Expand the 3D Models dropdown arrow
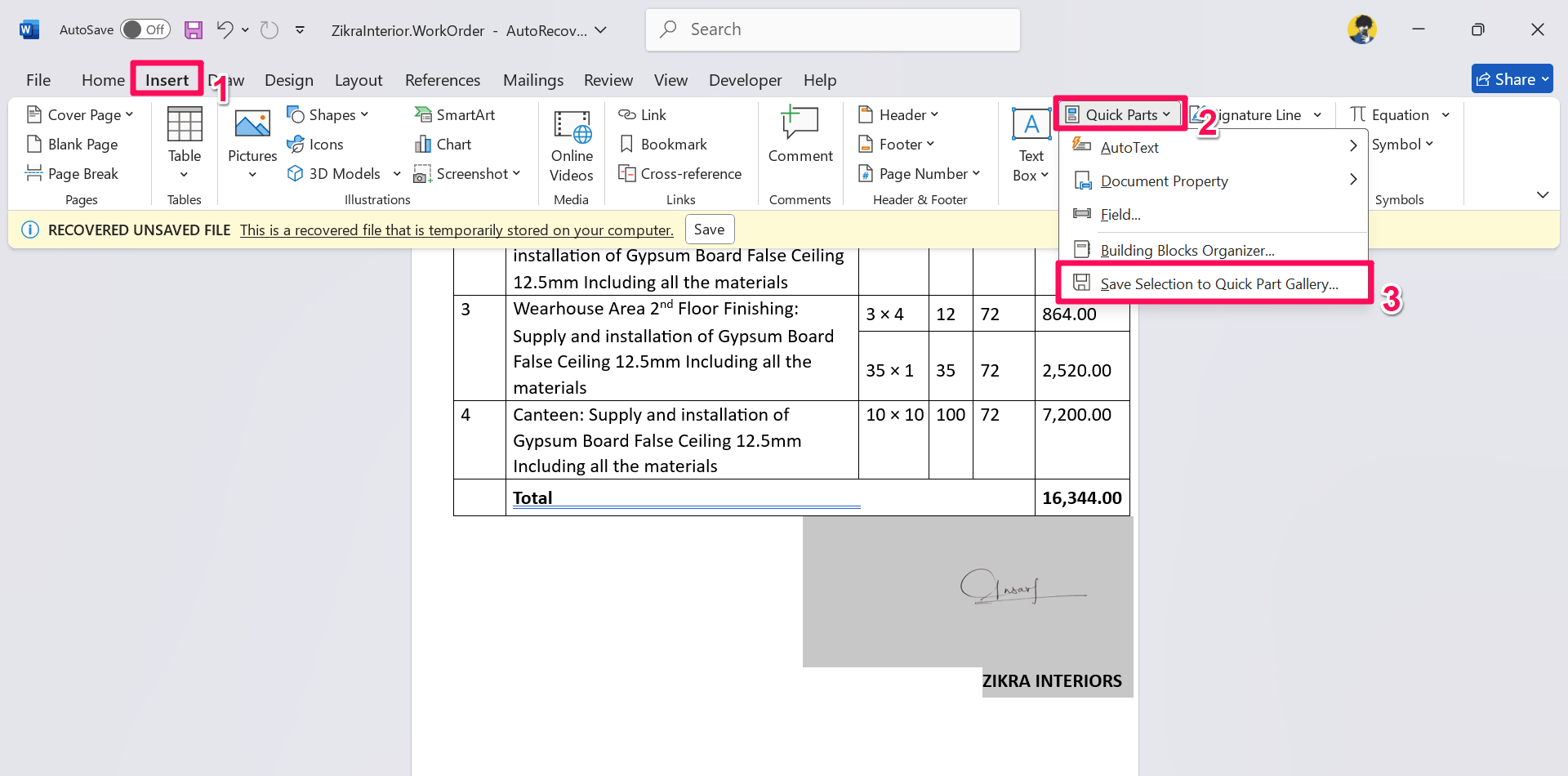1568x776 pixels. (x=397, y=174)
